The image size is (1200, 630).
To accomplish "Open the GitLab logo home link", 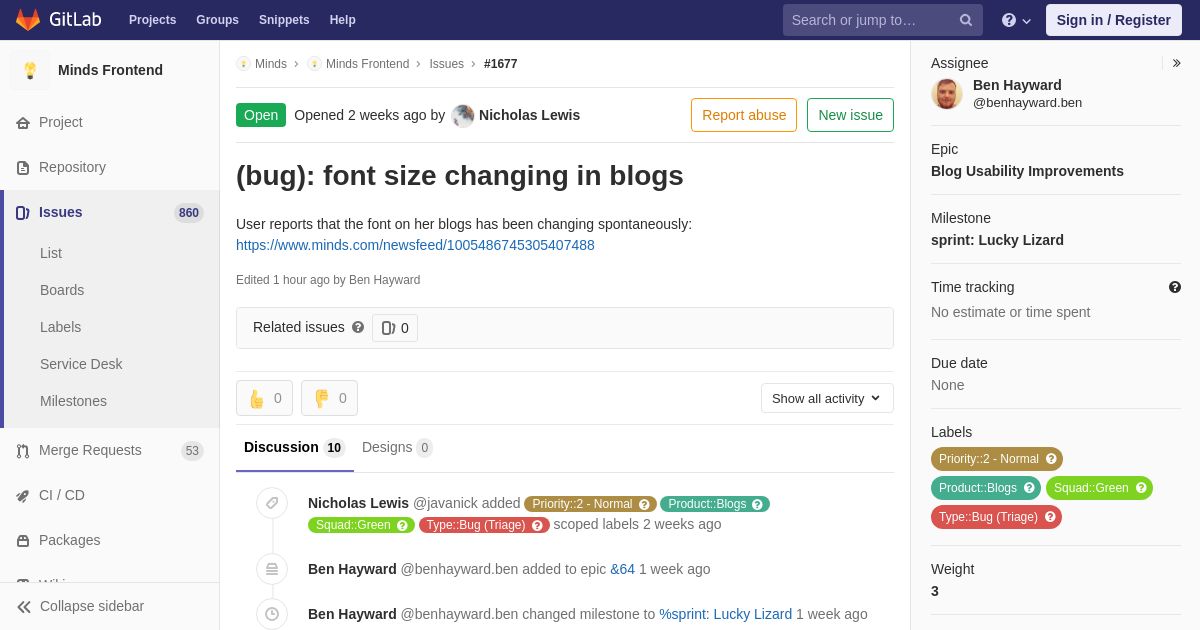I will click(59, 20).
